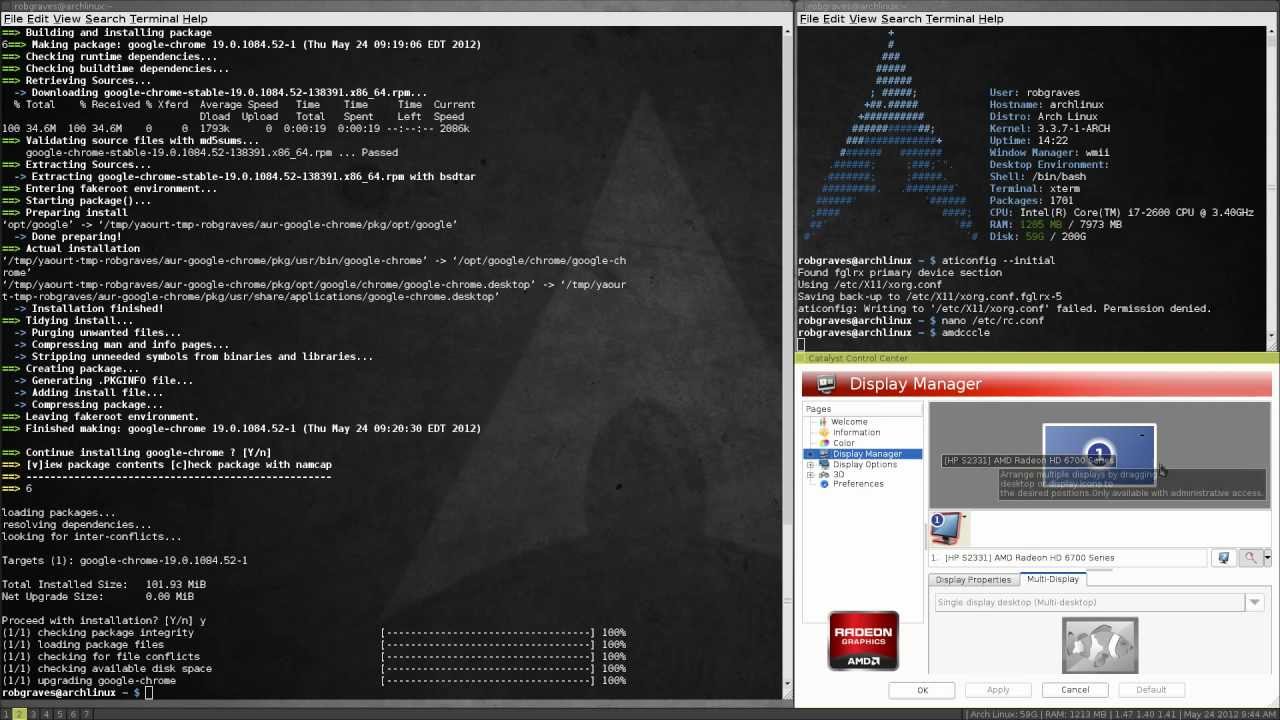Switch to wmii workspace tag 7
This screenshot has width=1280, height=720.
click(x=86, y=714)
